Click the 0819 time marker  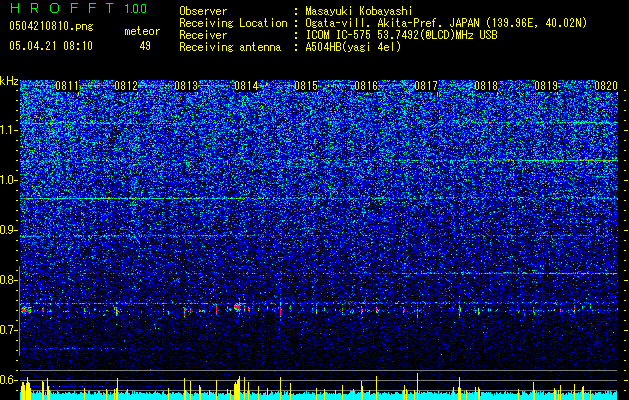546,86
